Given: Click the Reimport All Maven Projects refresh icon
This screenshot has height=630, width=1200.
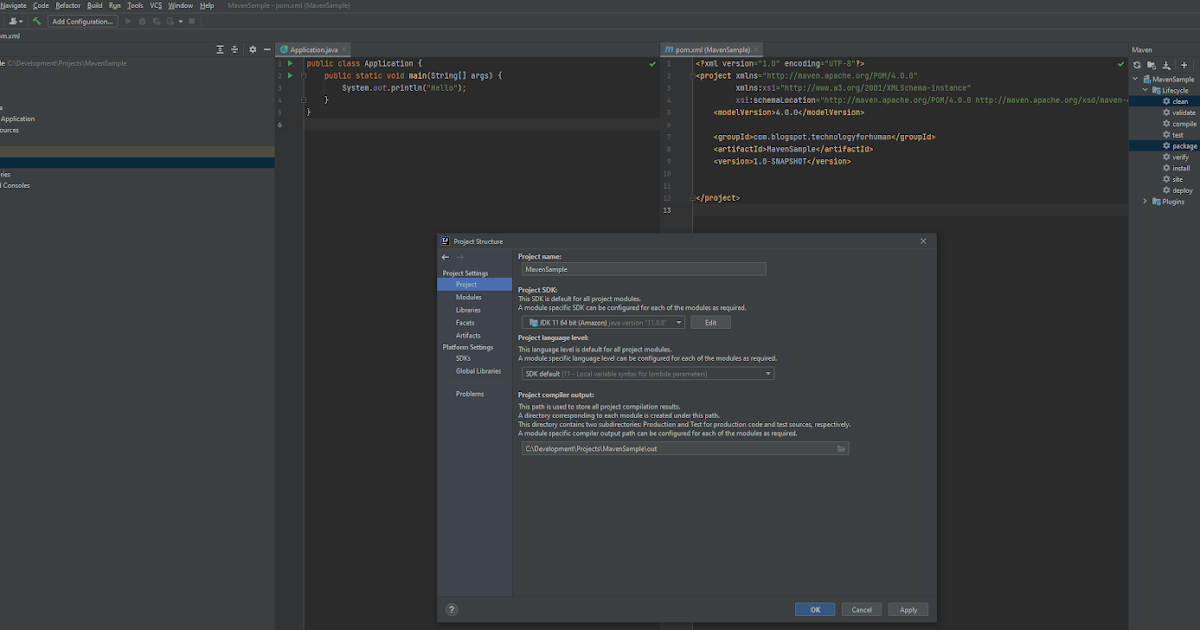Looking at the screenshot, I should [1137, 64].
